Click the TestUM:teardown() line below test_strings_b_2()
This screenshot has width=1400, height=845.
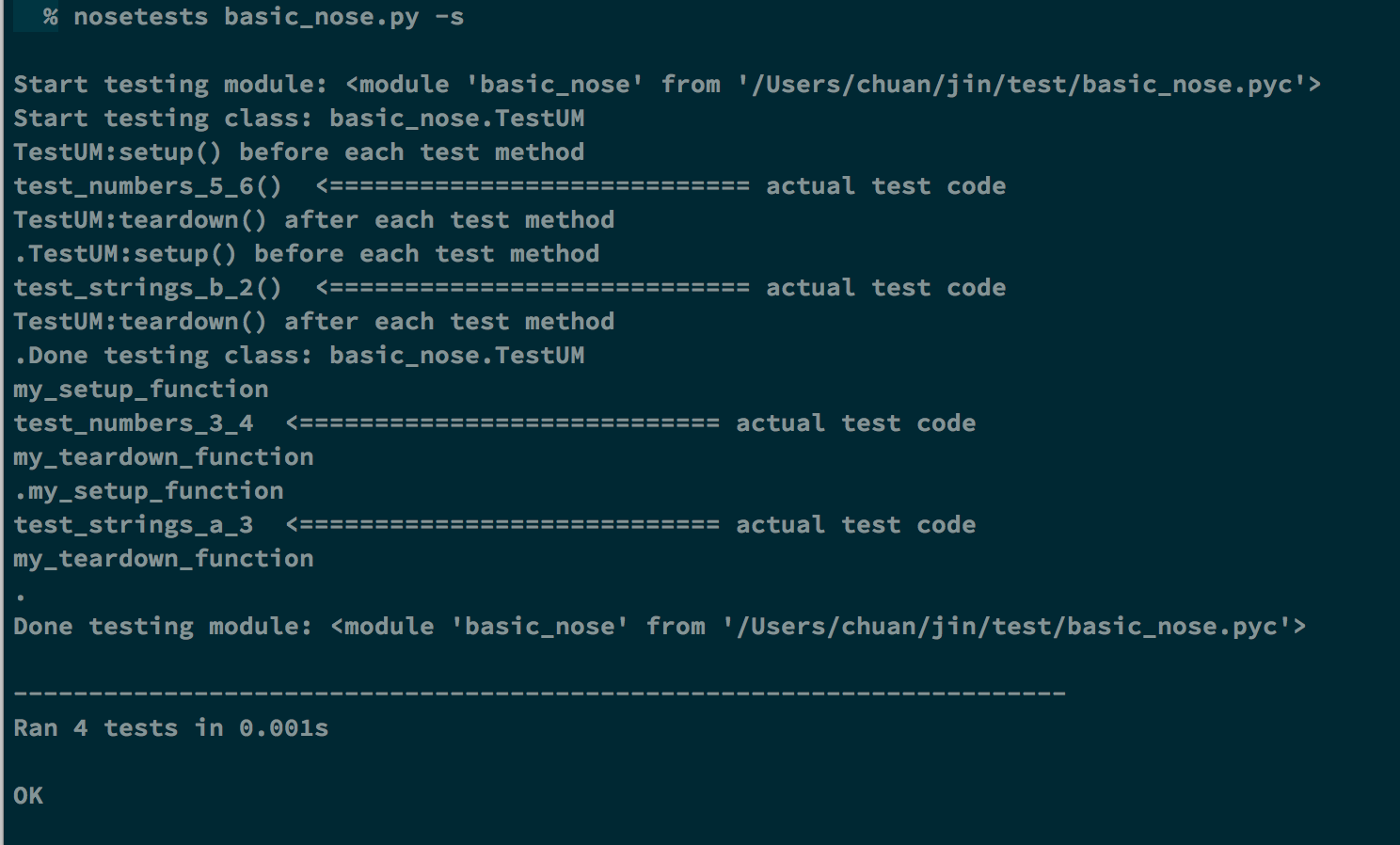(x=313, y=322)
